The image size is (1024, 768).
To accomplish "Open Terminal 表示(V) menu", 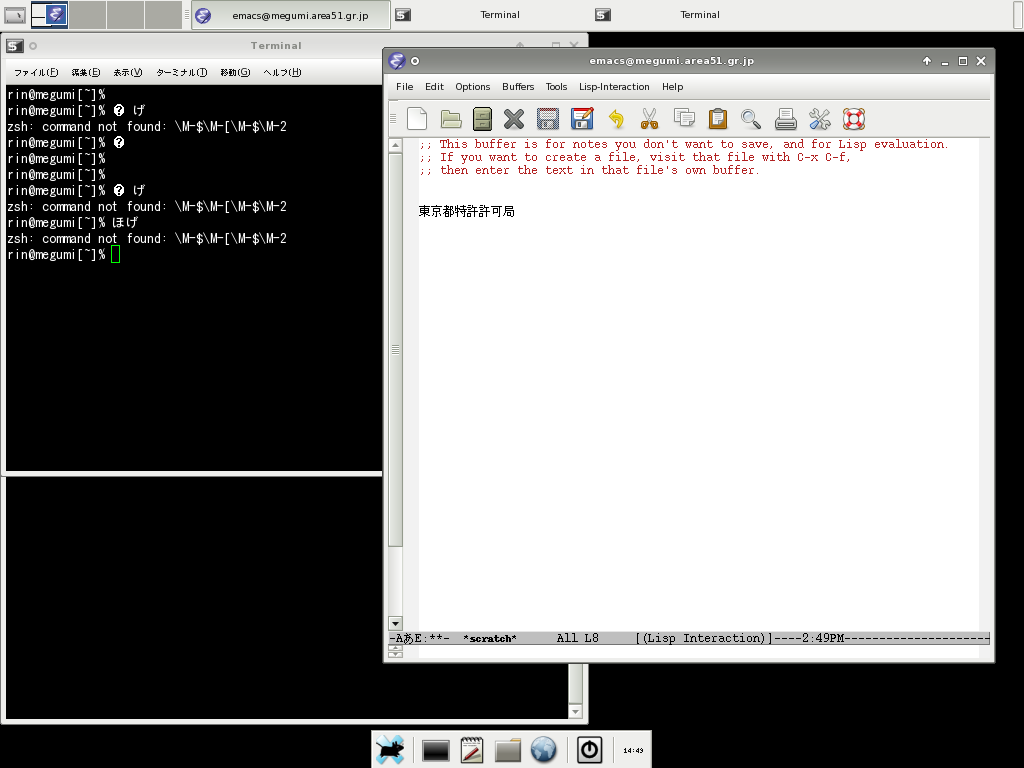I will point(127,72).
